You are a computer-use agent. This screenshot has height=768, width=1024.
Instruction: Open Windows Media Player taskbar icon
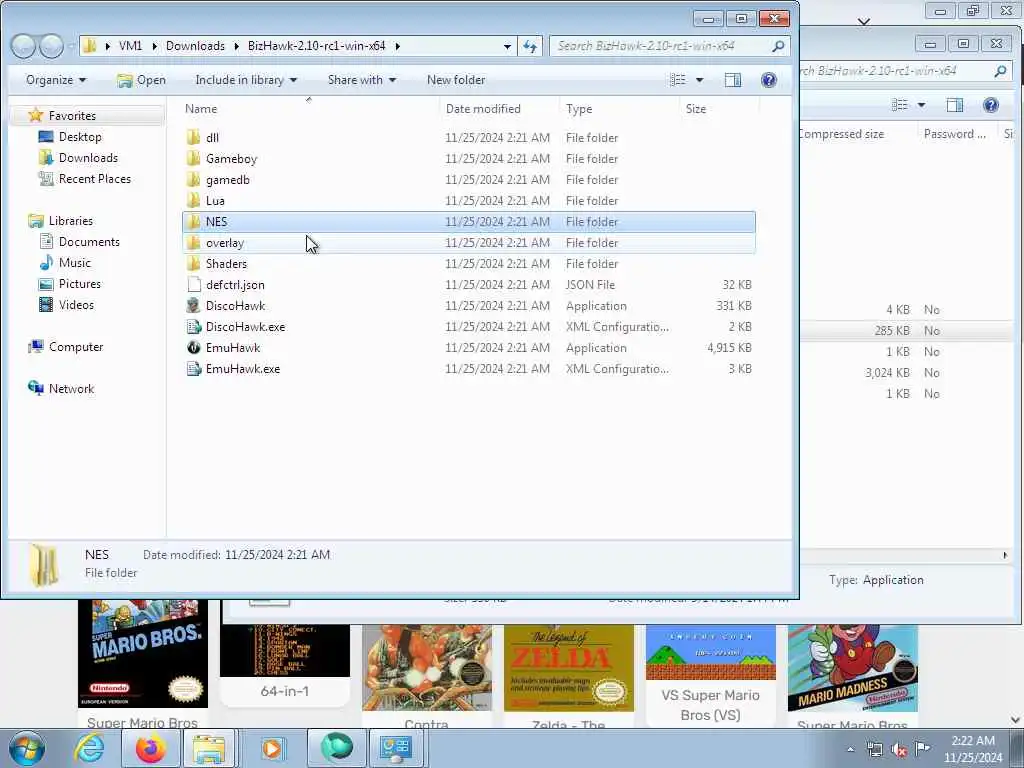point(272,748)
